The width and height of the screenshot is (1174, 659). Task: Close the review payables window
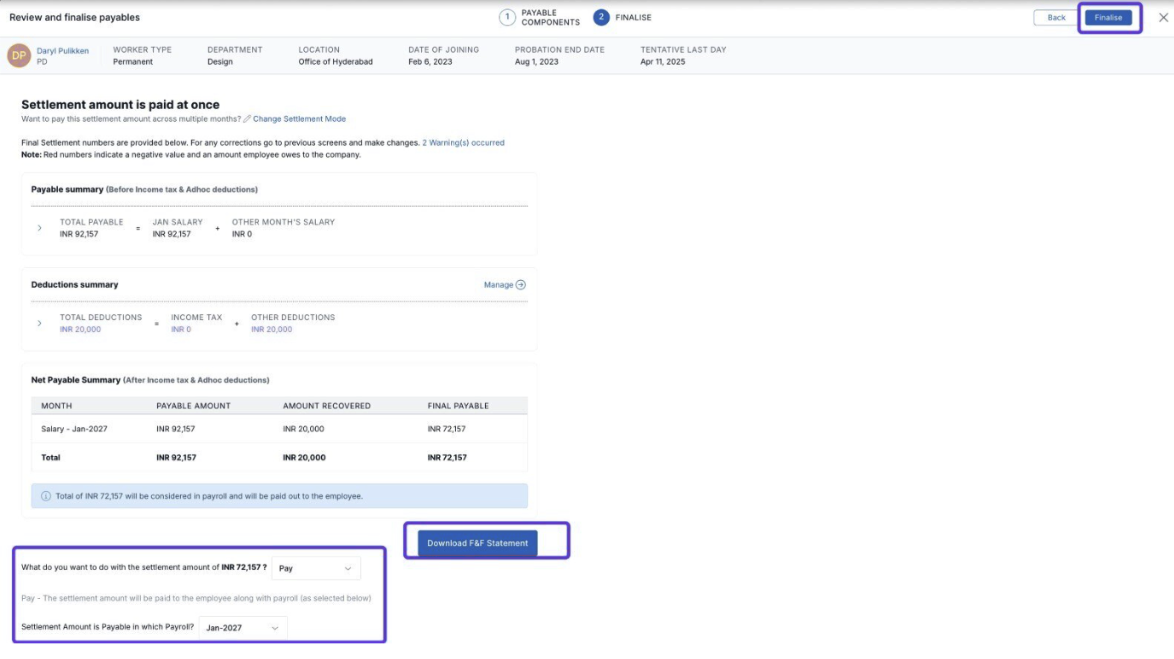1163,18
